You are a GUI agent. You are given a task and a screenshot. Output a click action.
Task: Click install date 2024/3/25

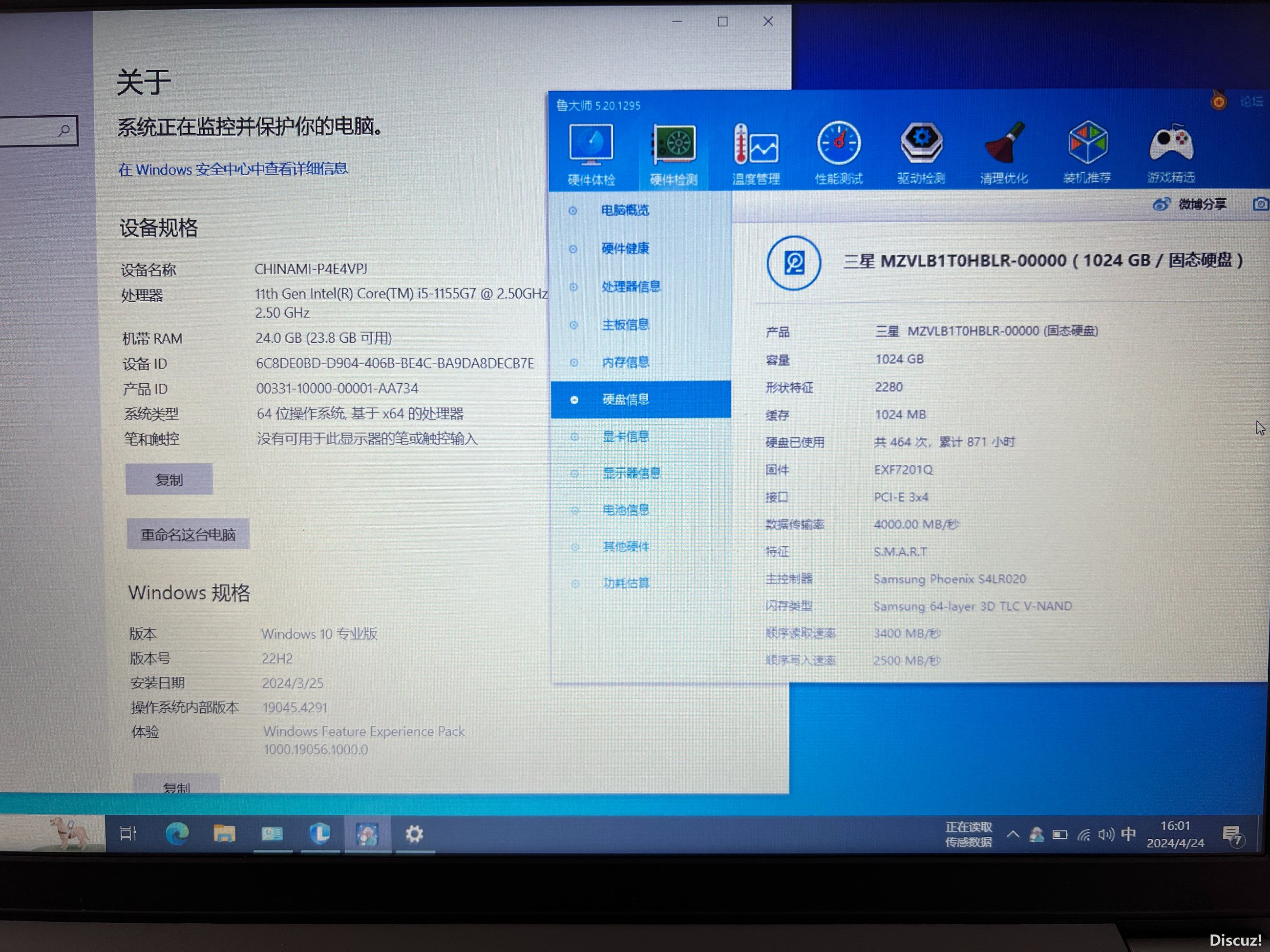click(x=293, y=683)
